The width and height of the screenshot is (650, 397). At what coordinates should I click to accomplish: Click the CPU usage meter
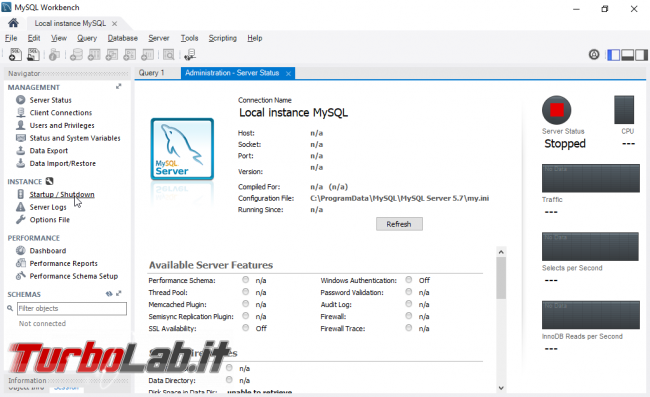(623, 110)
